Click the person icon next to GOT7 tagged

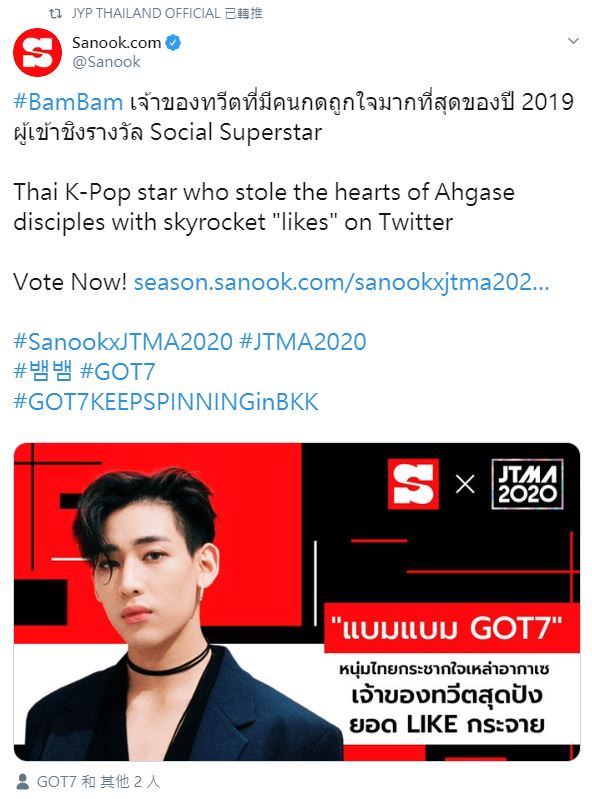point(22,781)
